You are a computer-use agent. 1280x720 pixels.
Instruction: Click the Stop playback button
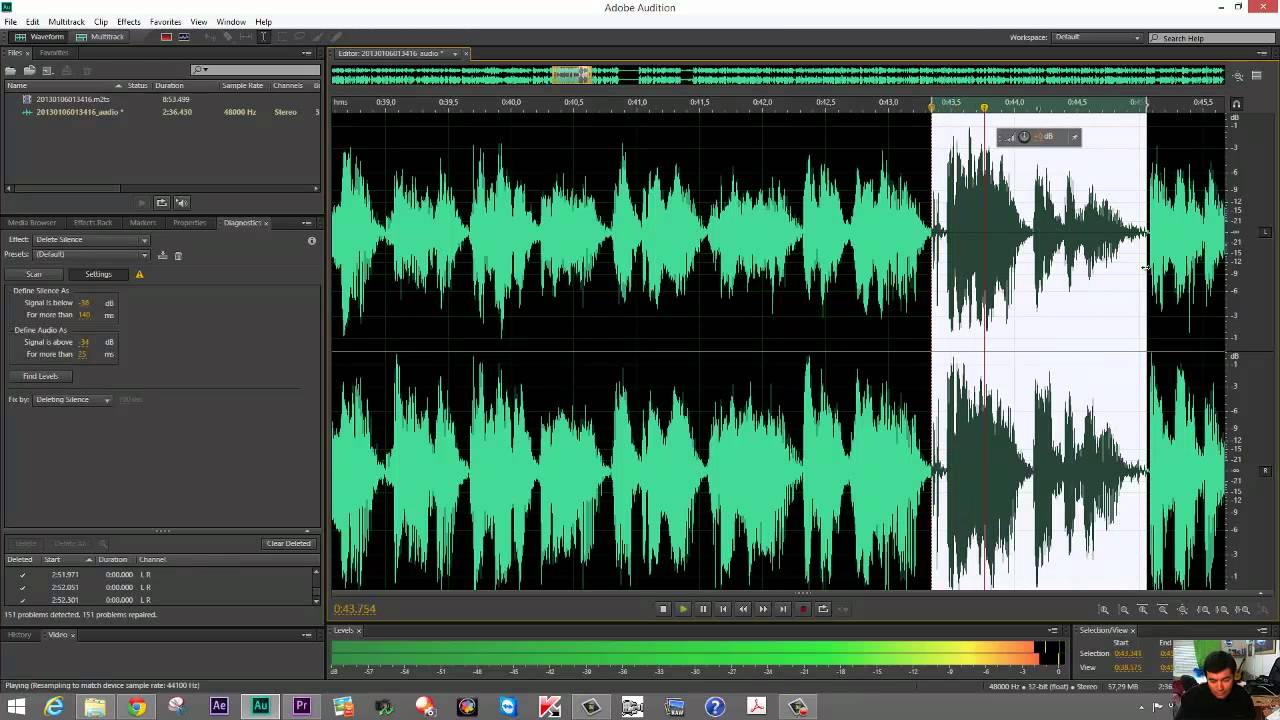click(663, 609)
